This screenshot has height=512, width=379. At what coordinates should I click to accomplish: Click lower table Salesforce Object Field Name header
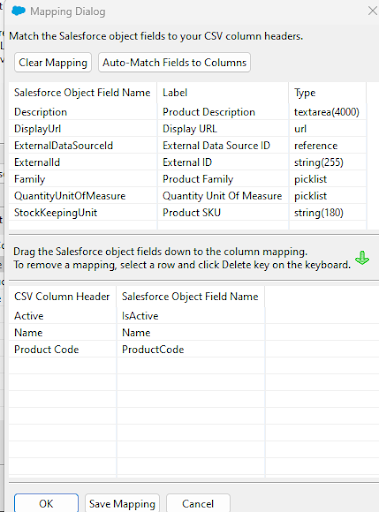190,296
